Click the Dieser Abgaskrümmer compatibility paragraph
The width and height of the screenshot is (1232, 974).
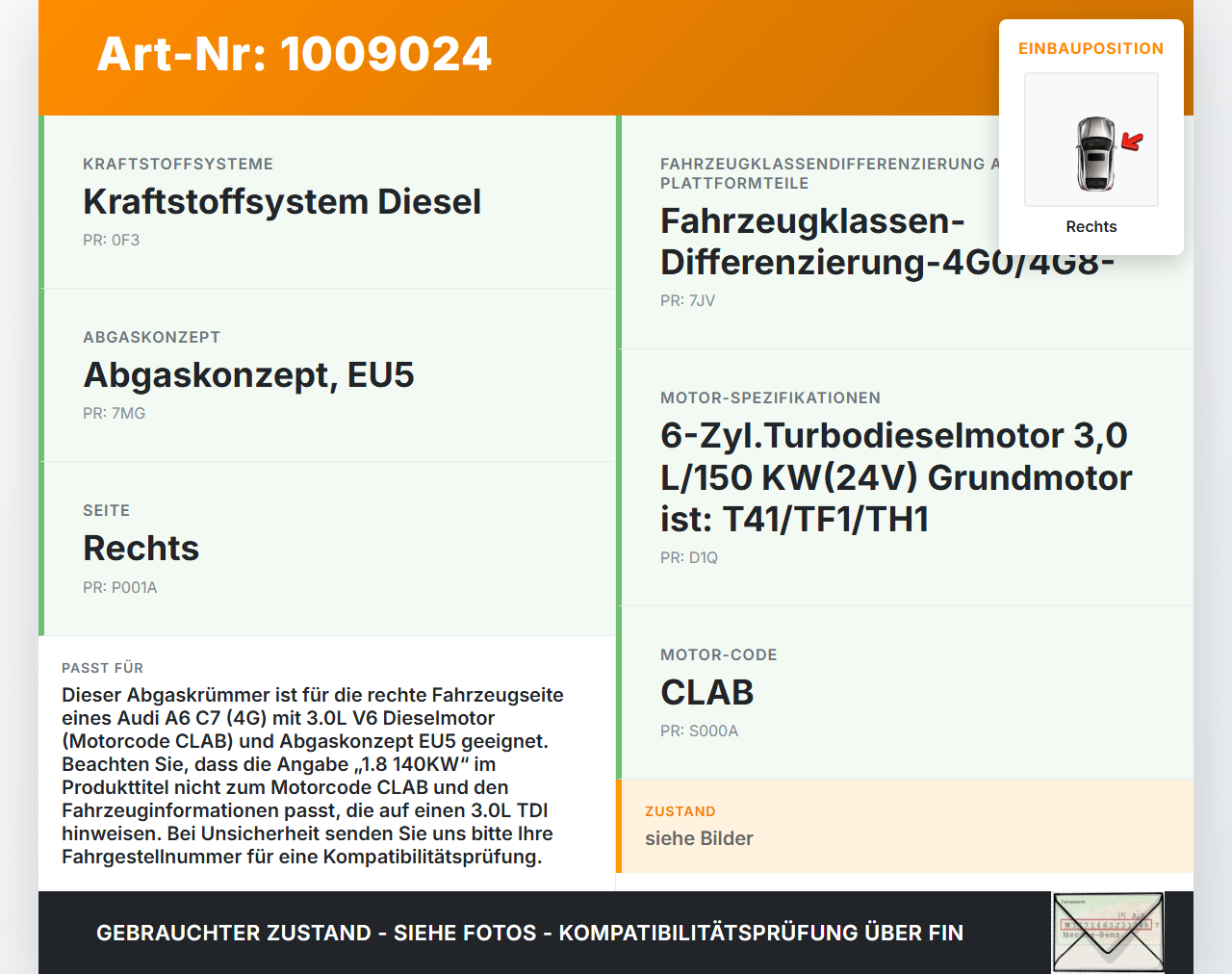tap(313, 776)
